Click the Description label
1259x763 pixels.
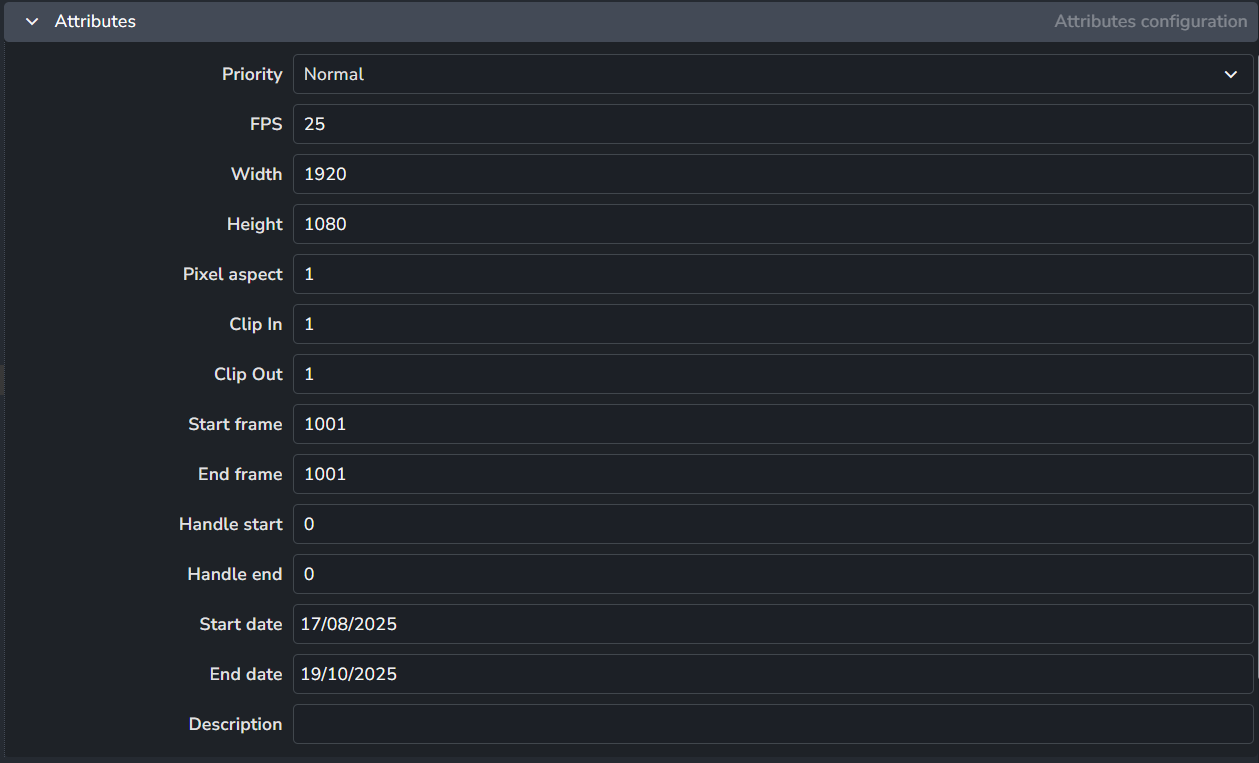tap(235, 724)
